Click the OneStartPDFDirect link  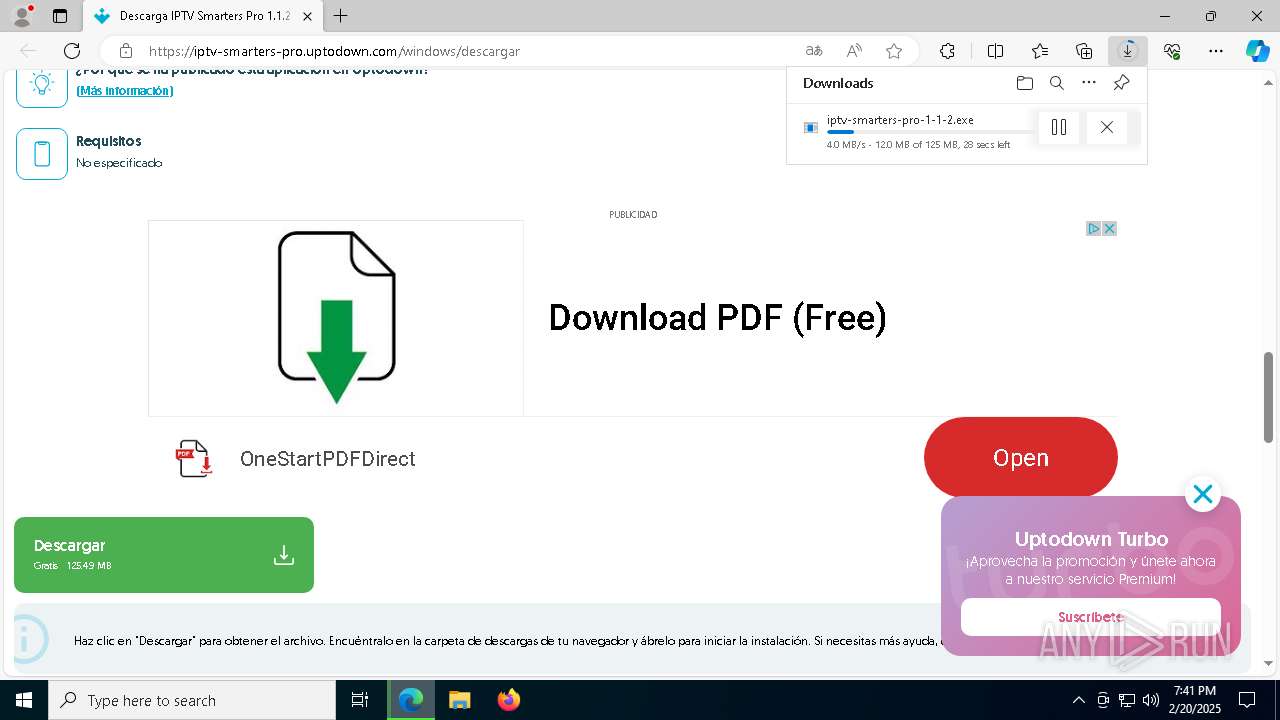point(327,459)
